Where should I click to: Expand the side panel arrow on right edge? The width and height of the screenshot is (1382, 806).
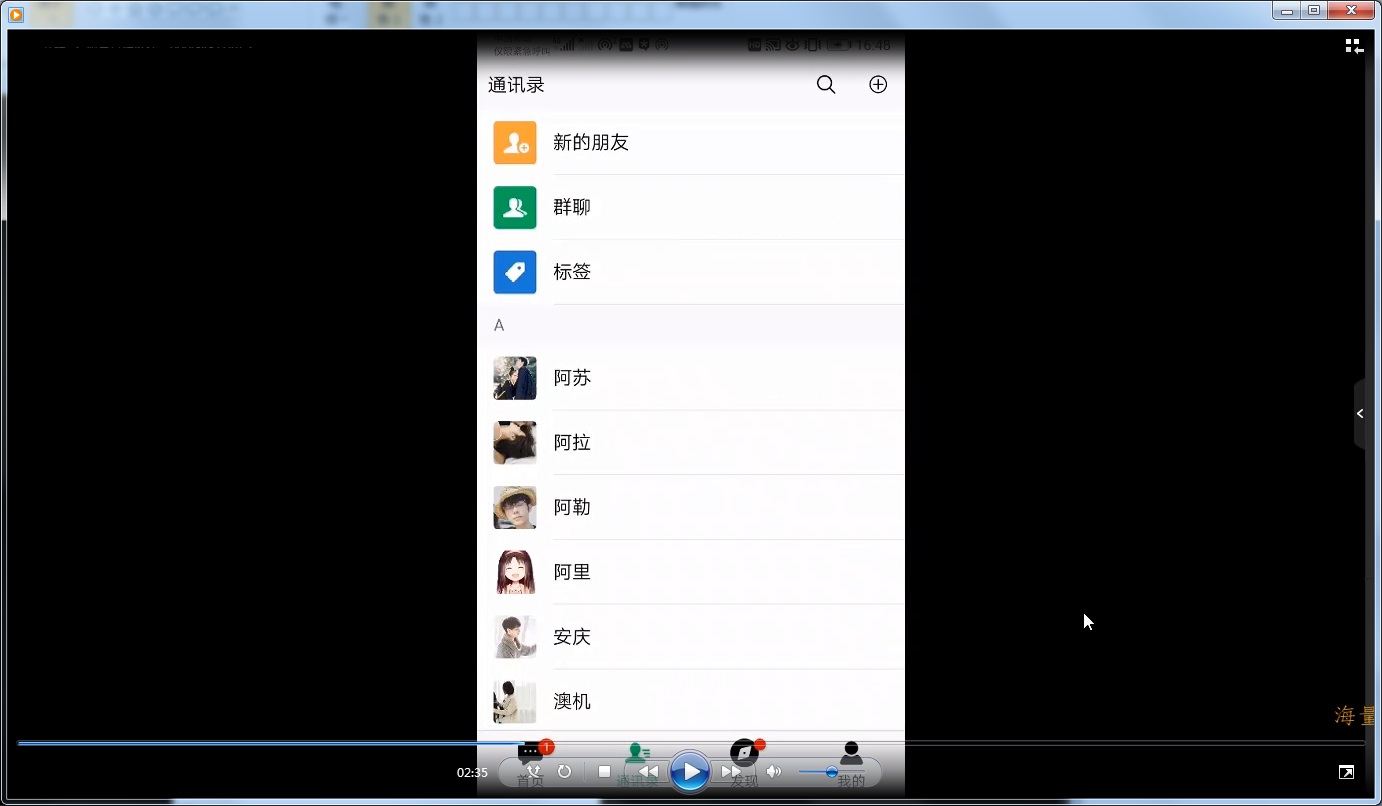[x=1360, y=413]
